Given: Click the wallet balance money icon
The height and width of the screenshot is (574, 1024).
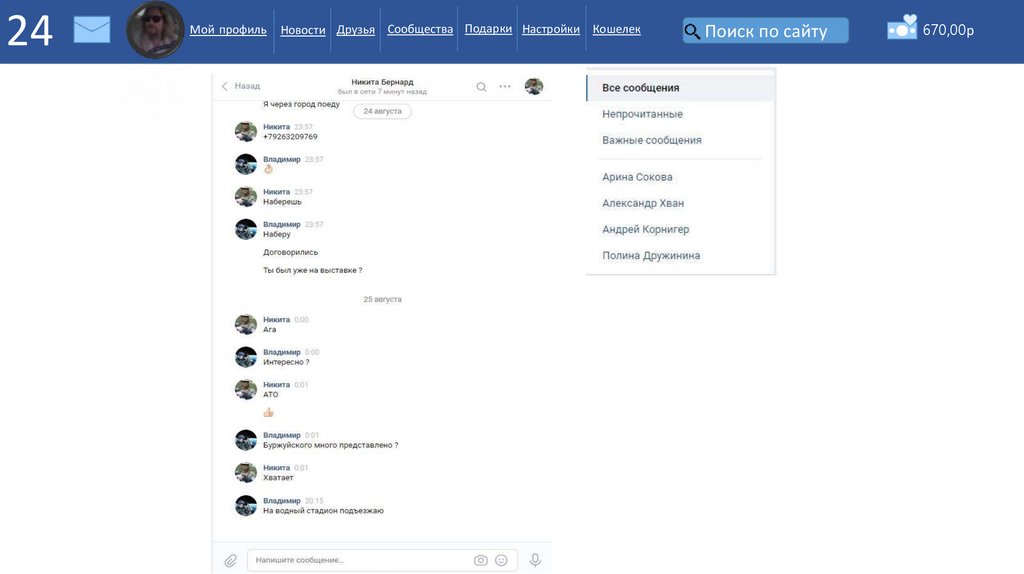Looking at the screenshot, I should point(901,28).
